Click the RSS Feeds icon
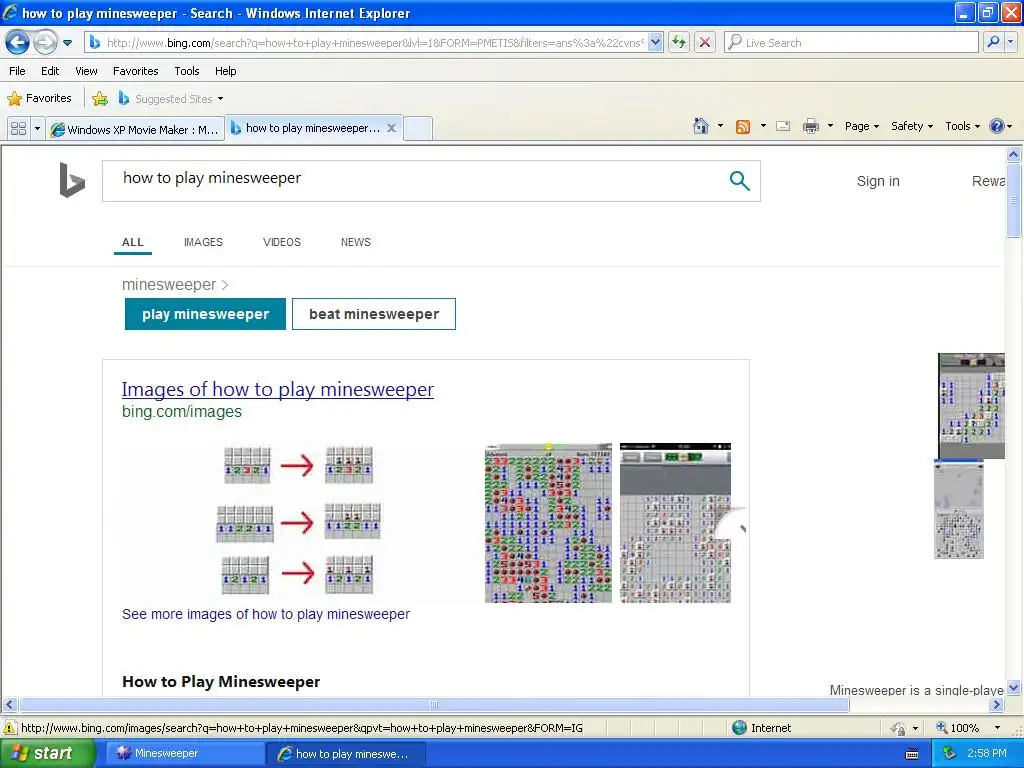 743,127
